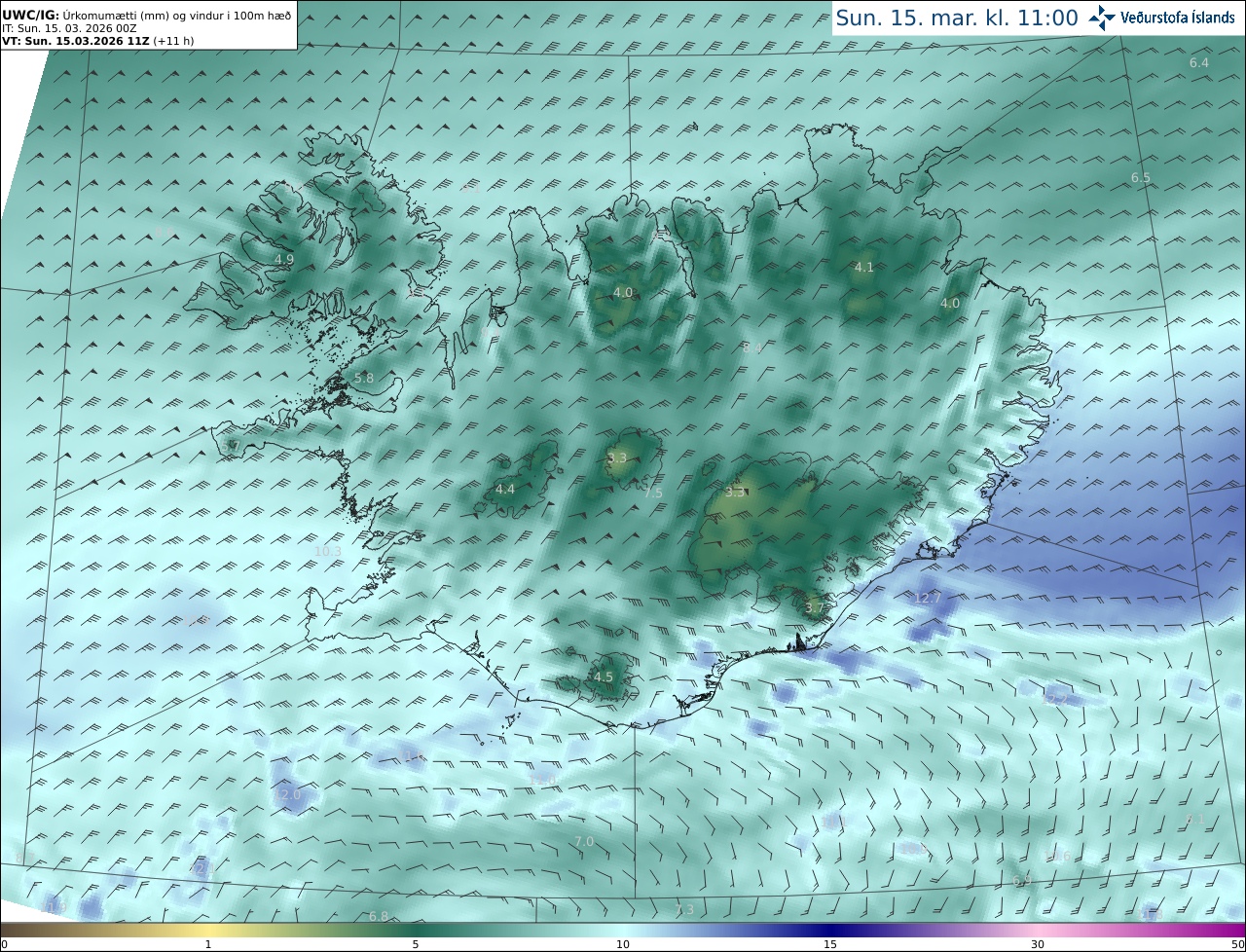Click the 4.9 value in the Westfjords
This screenshot has width=1246, height=952.
[284, 260]
